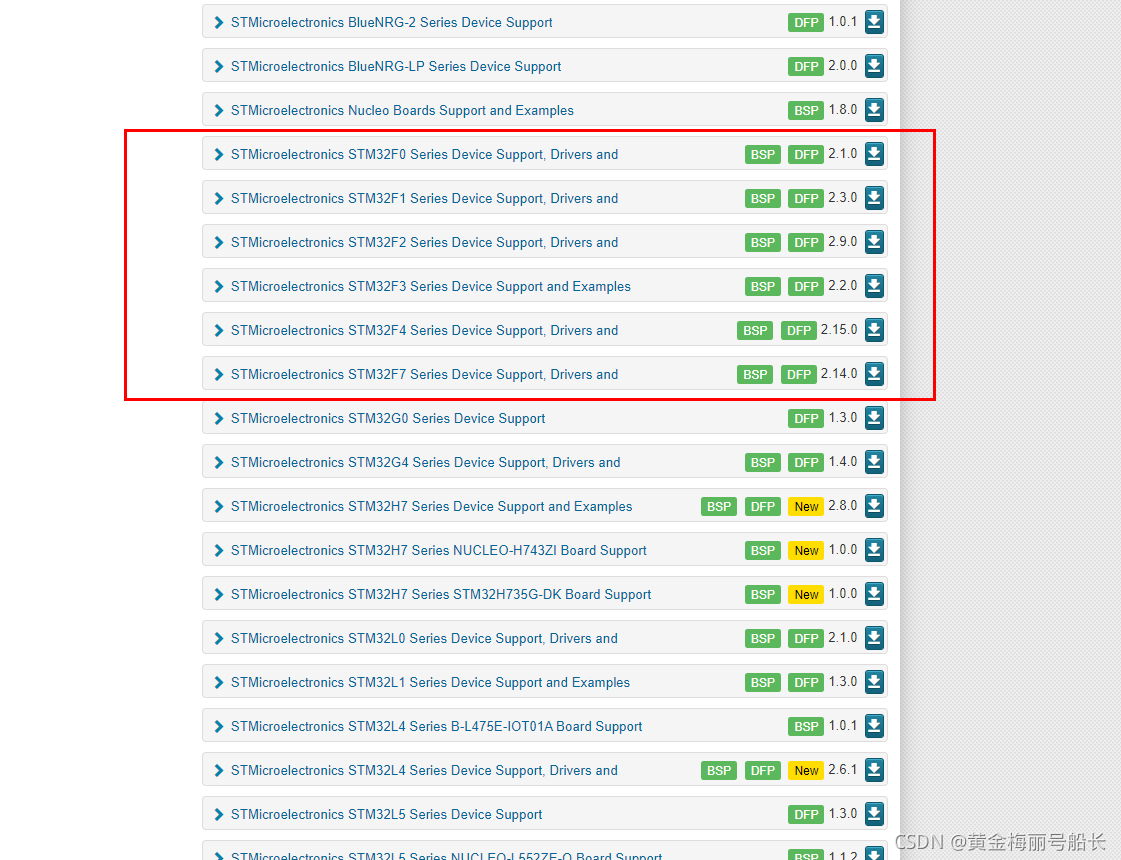This screenshot has height=860, width=1121.
Task: Download the NUCLEO-H743ZI Board Support pack
Action: tap(874, 550)
